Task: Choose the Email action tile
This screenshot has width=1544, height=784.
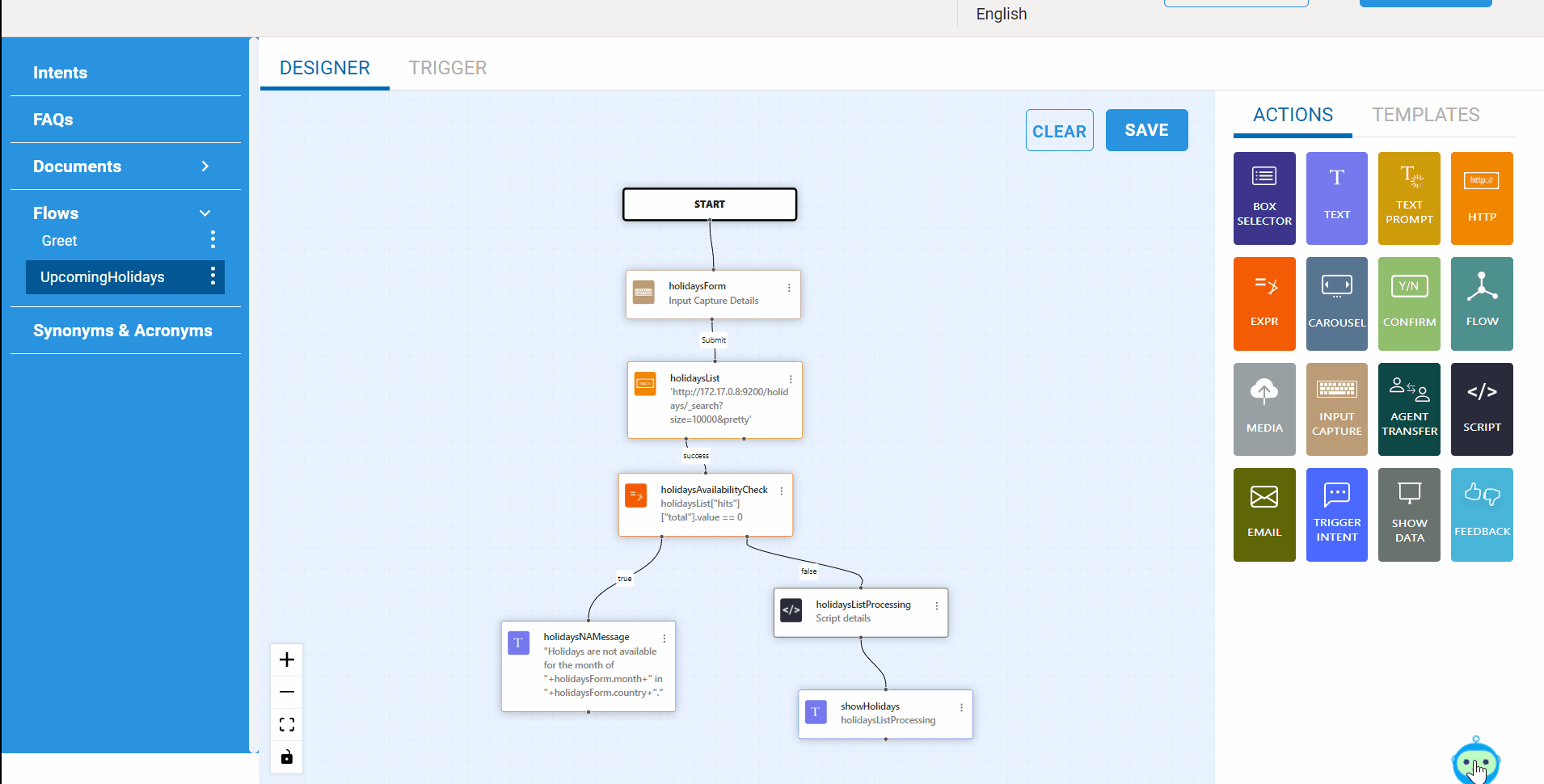Action: (x=1264, y=514)
